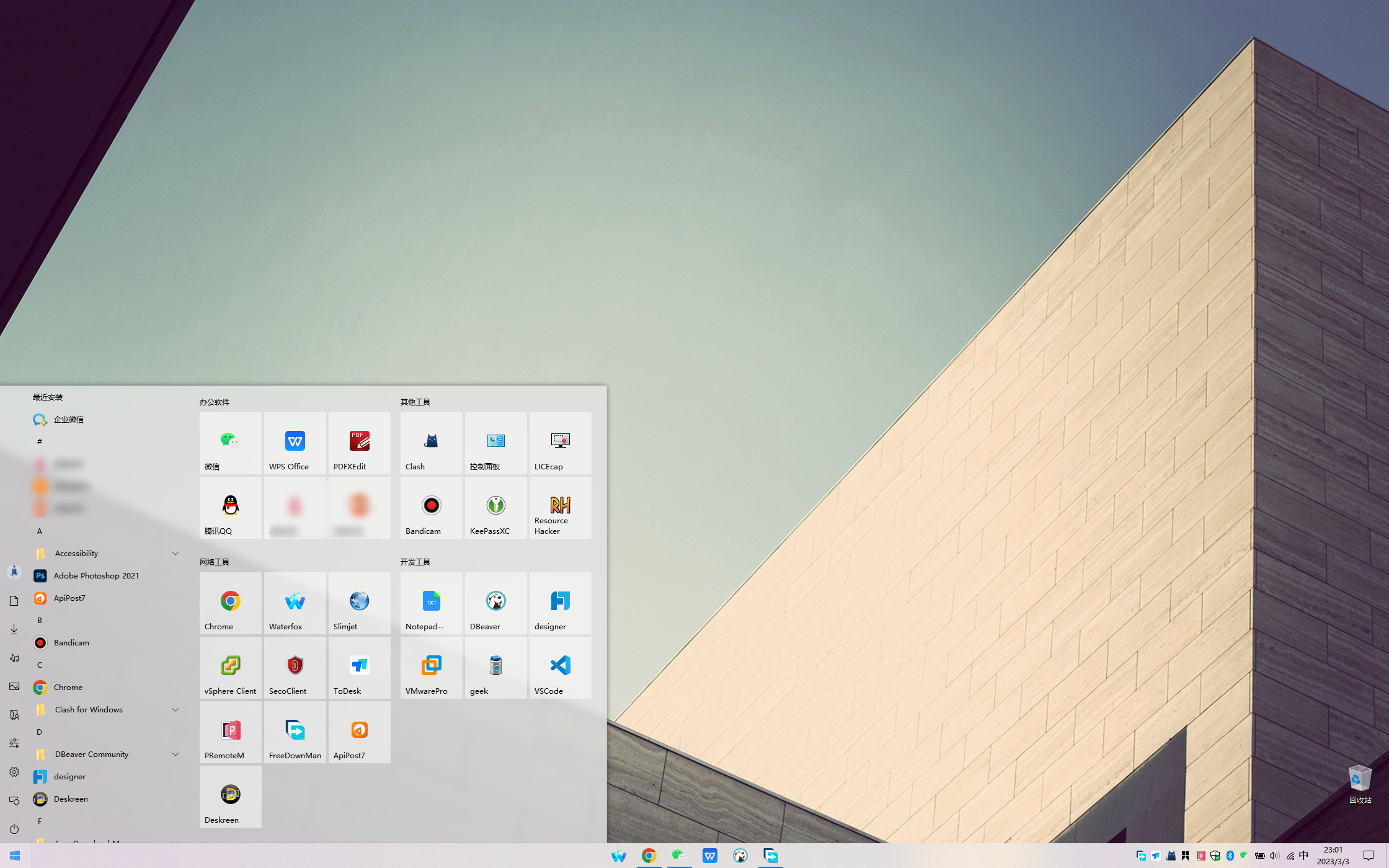Switch to WPS Office on the taskbar
Screen dimensions: 1389x868
pos(710,856)
